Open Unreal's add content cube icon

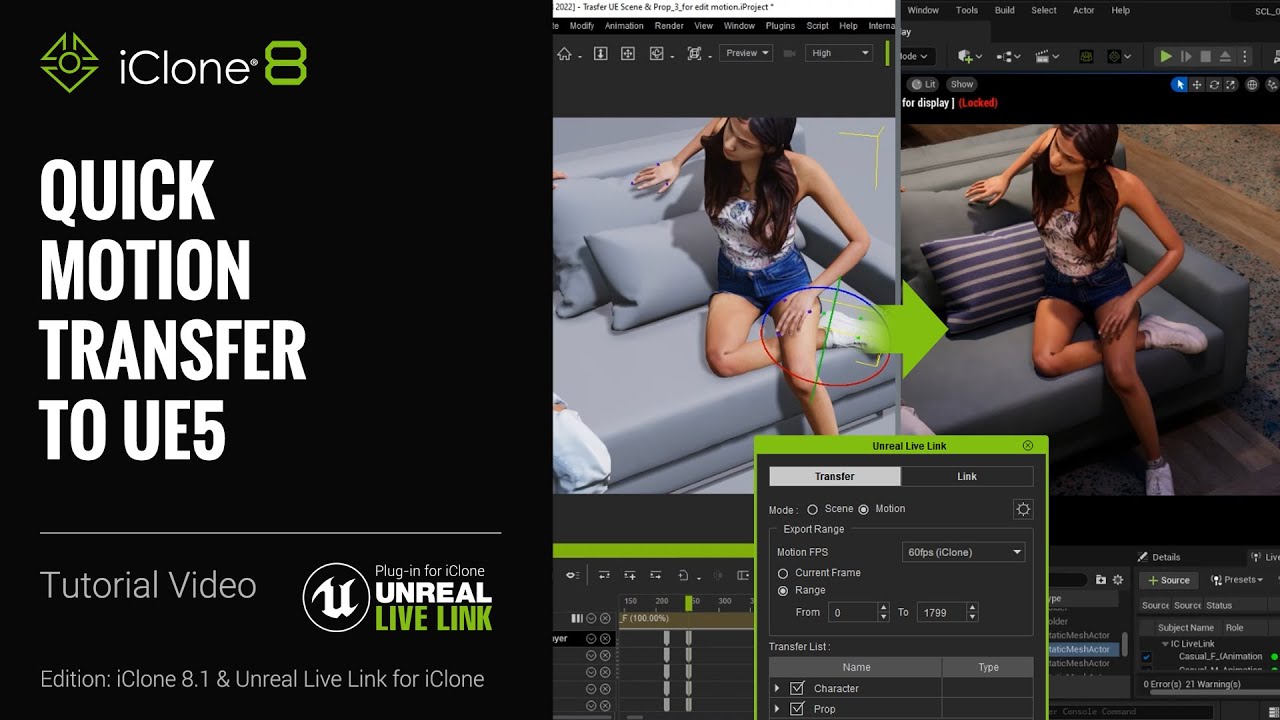point(966,57)
